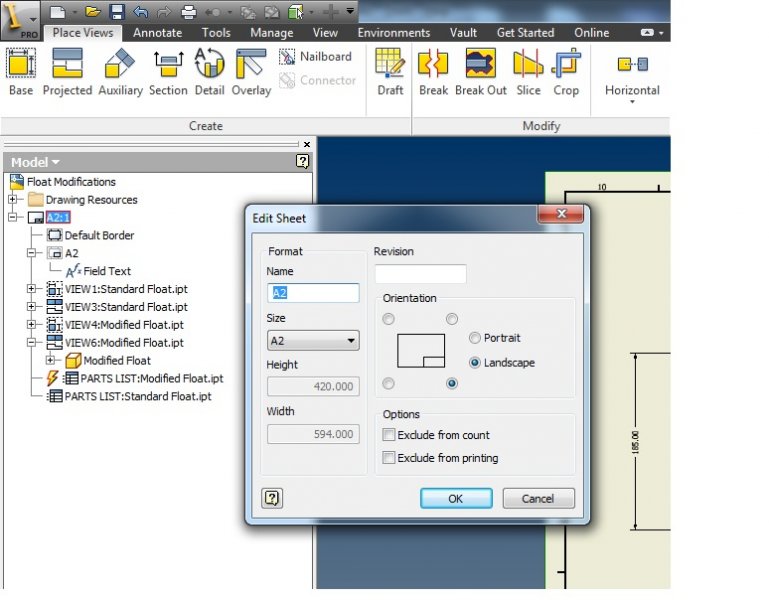The height and width of the screenshot is (600, 769).
Task: Select the Base view tool
Action: [21, 72]
